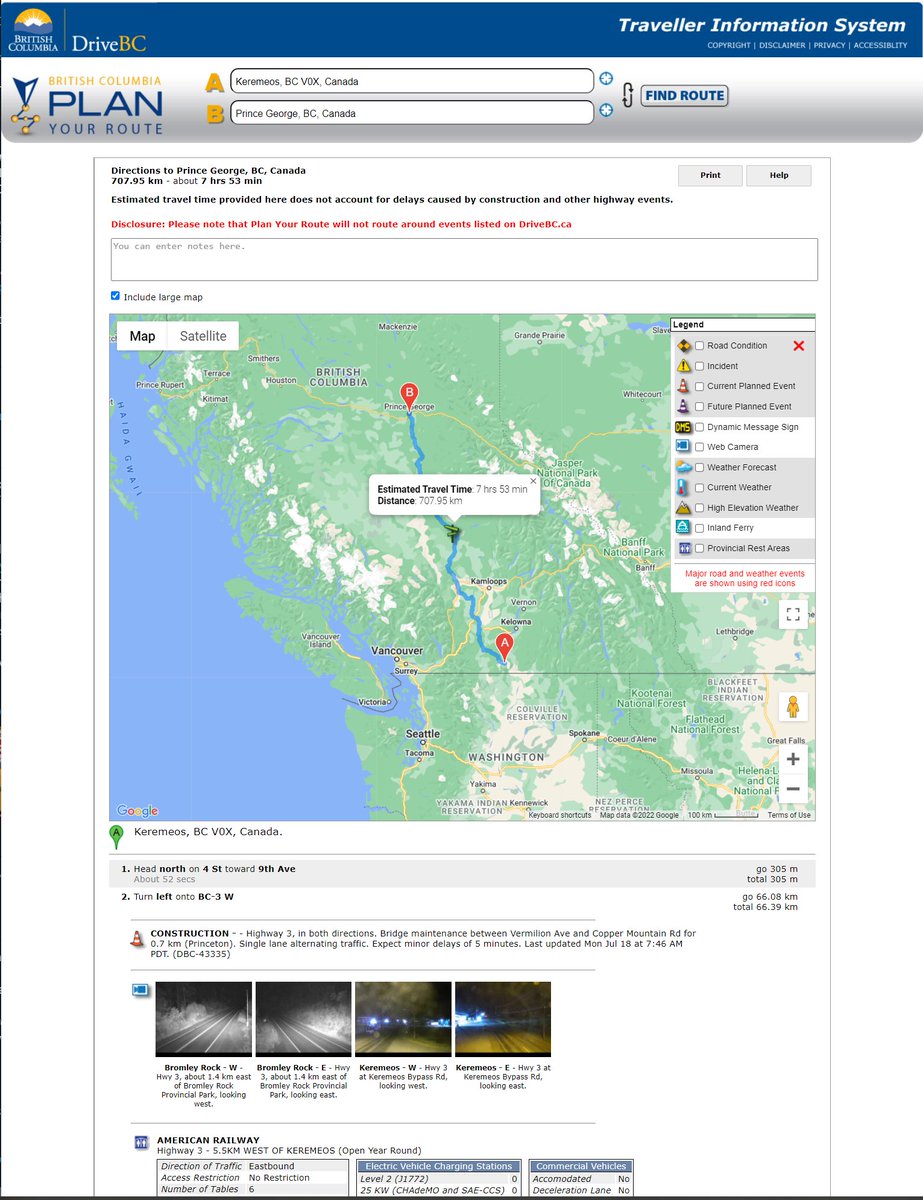Click the red marker B at Prince George
The width and height of the screenshot is (923, 1200).
pyautogui.click(x=408, y=396)
